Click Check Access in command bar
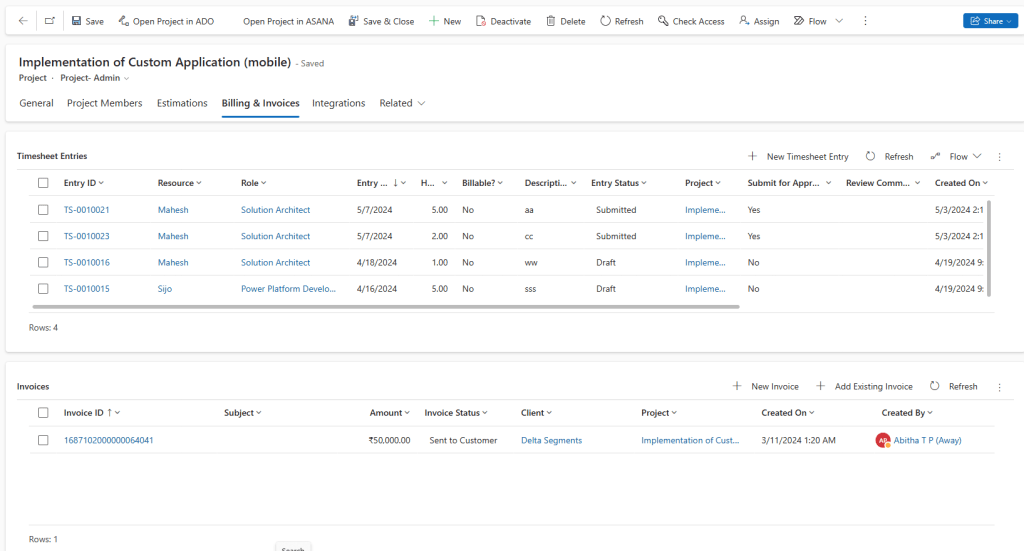This screenshot has width=1024, height=551. coord(691,21)
